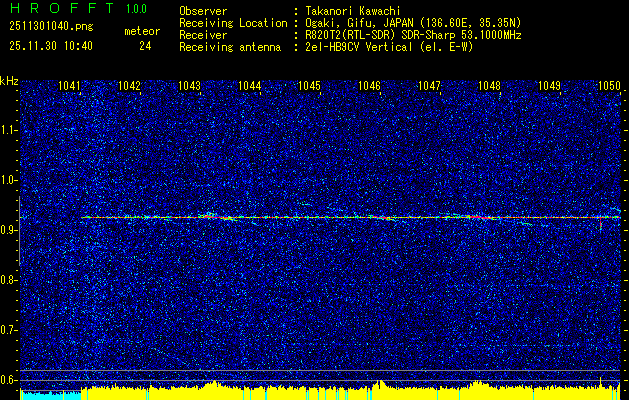Click time marker 1047
629x400 pixels.
430,85
